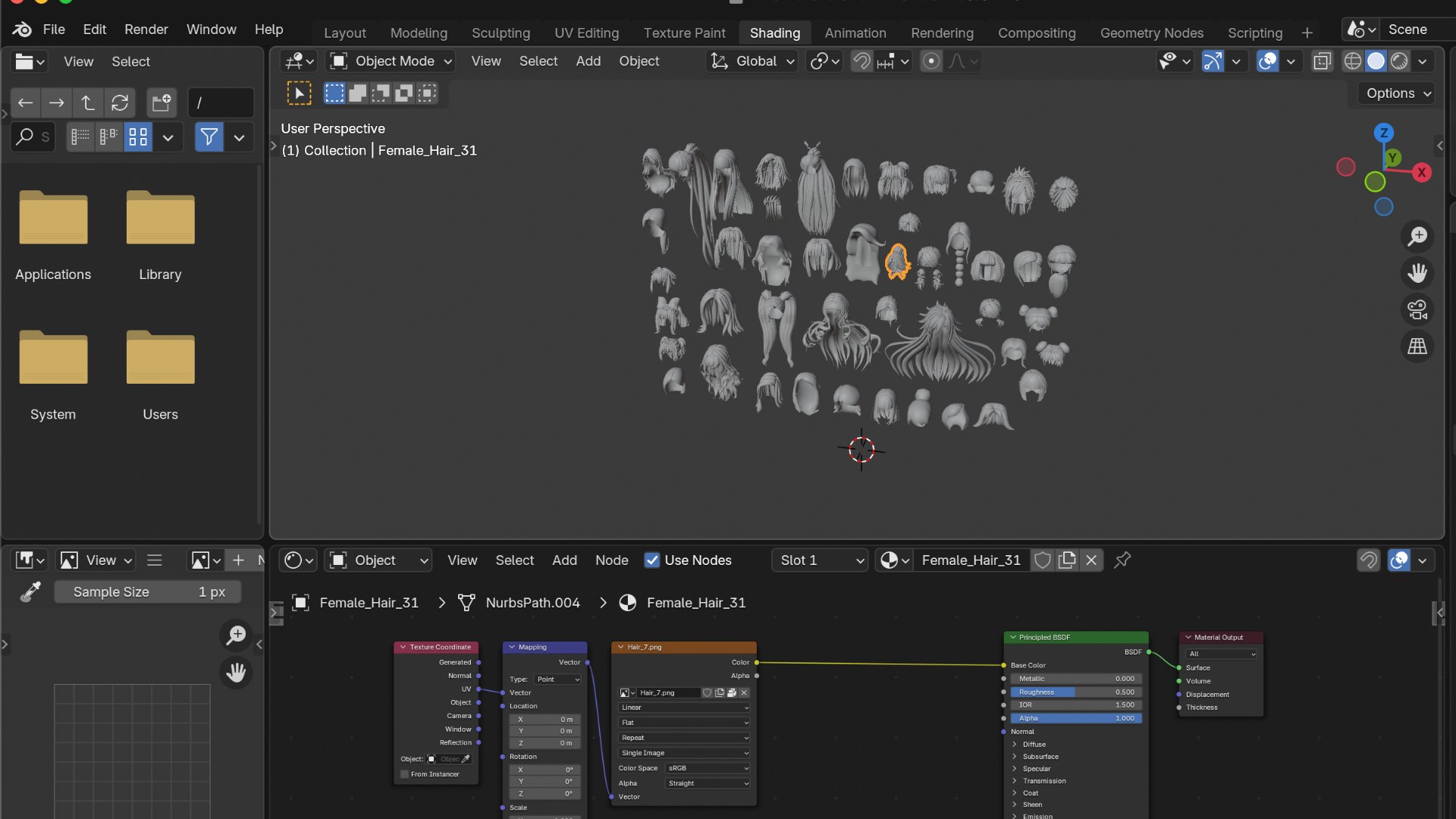The width and height of the screenshot is (1456, 819).
Task: Open the material browse sphere dropdown
Action: click(x=894, y=560)
